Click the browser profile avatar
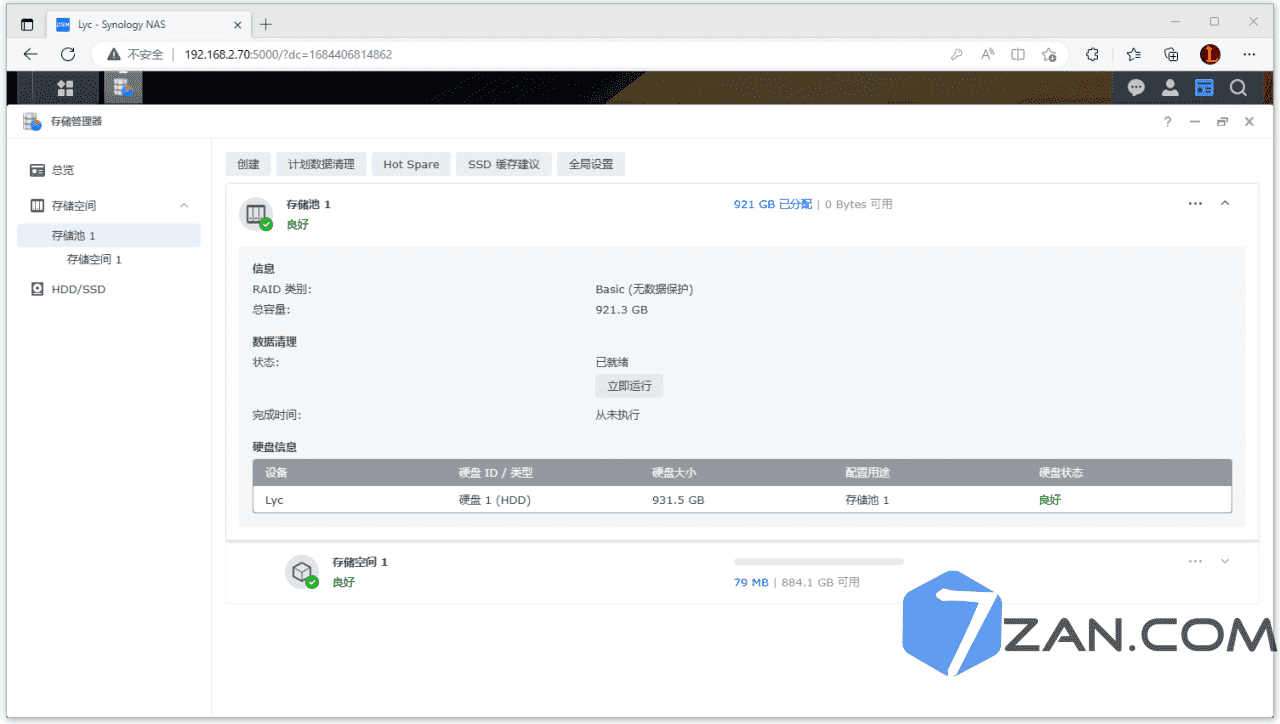1280x724 pixels. click(x=1210, y=54)
